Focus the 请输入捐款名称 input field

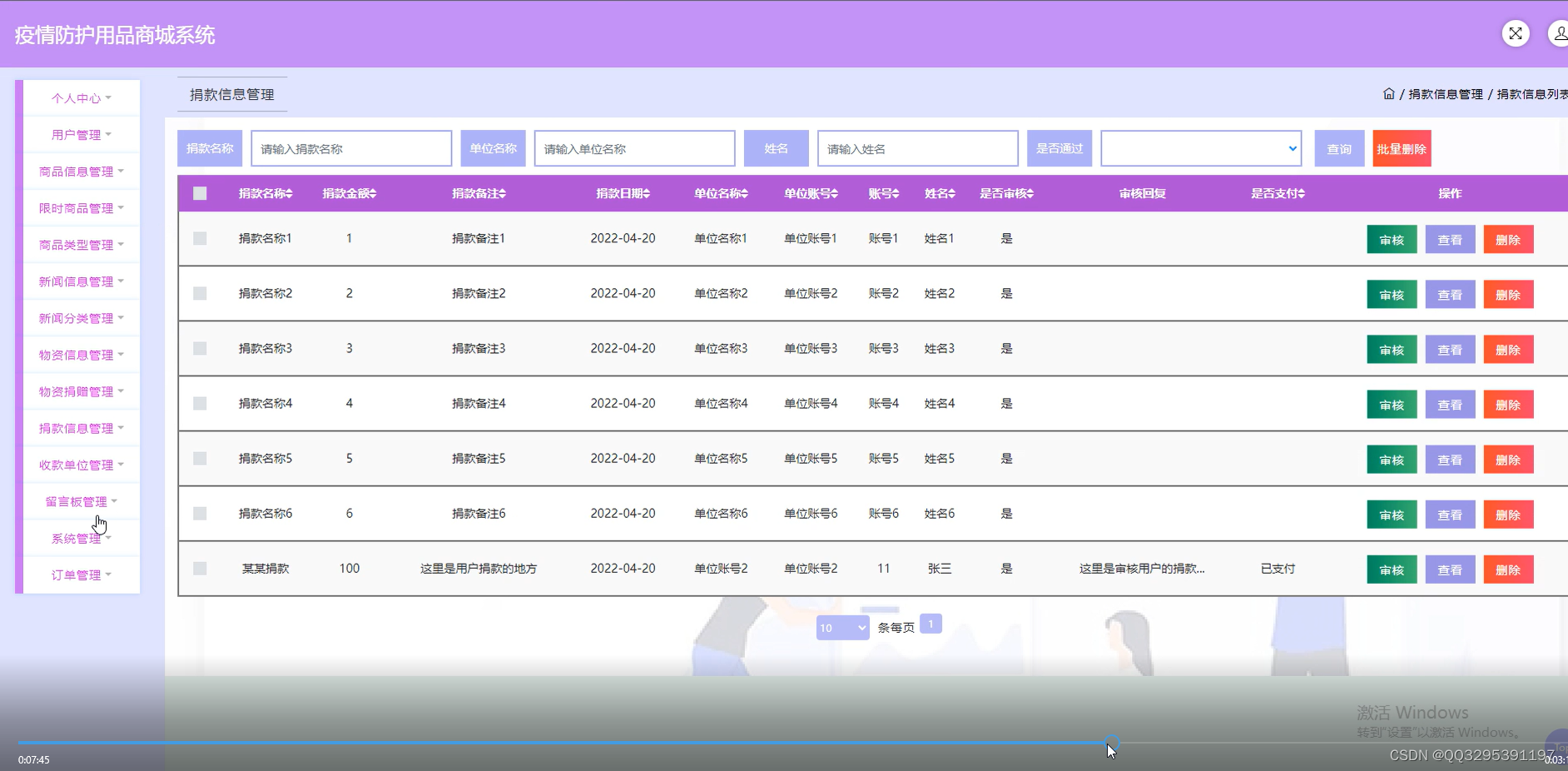click(x=351, y=148)
